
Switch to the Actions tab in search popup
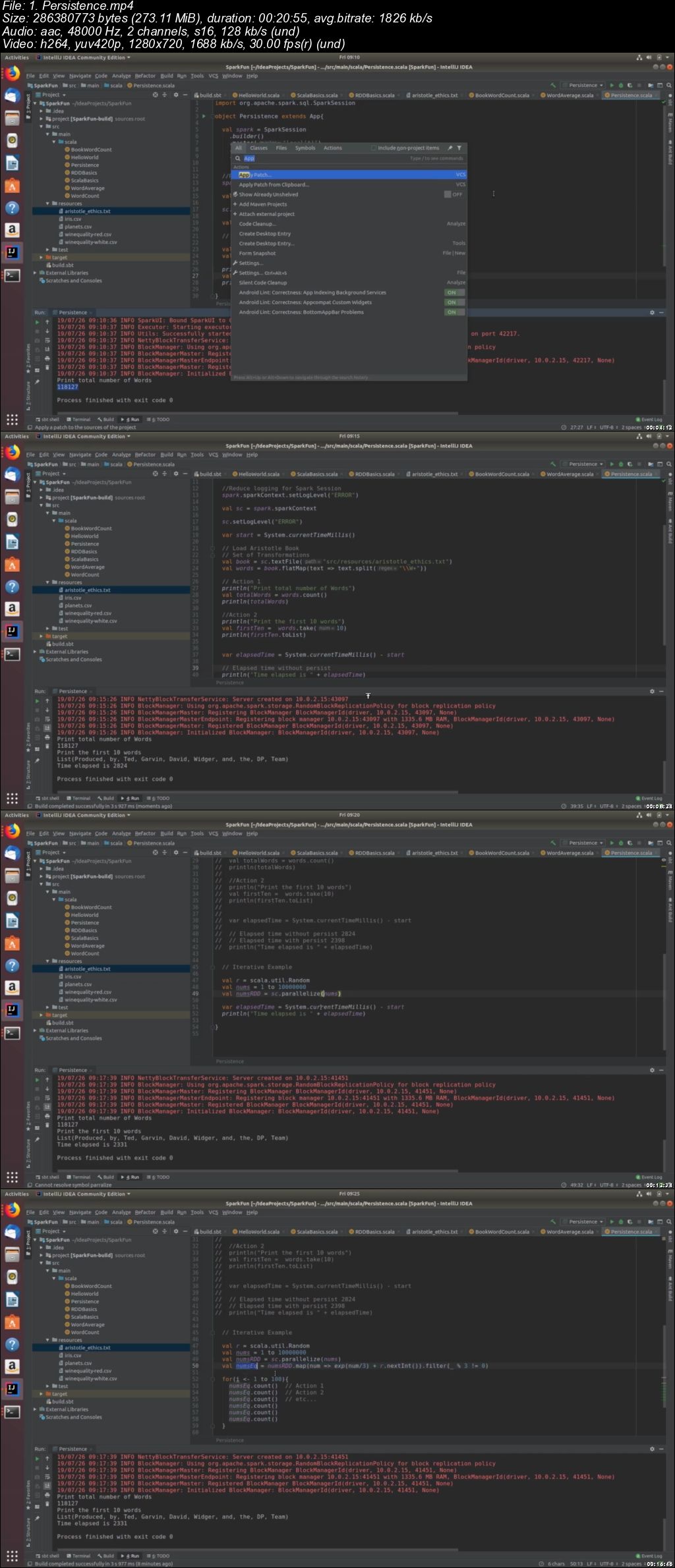coord(332,148)
